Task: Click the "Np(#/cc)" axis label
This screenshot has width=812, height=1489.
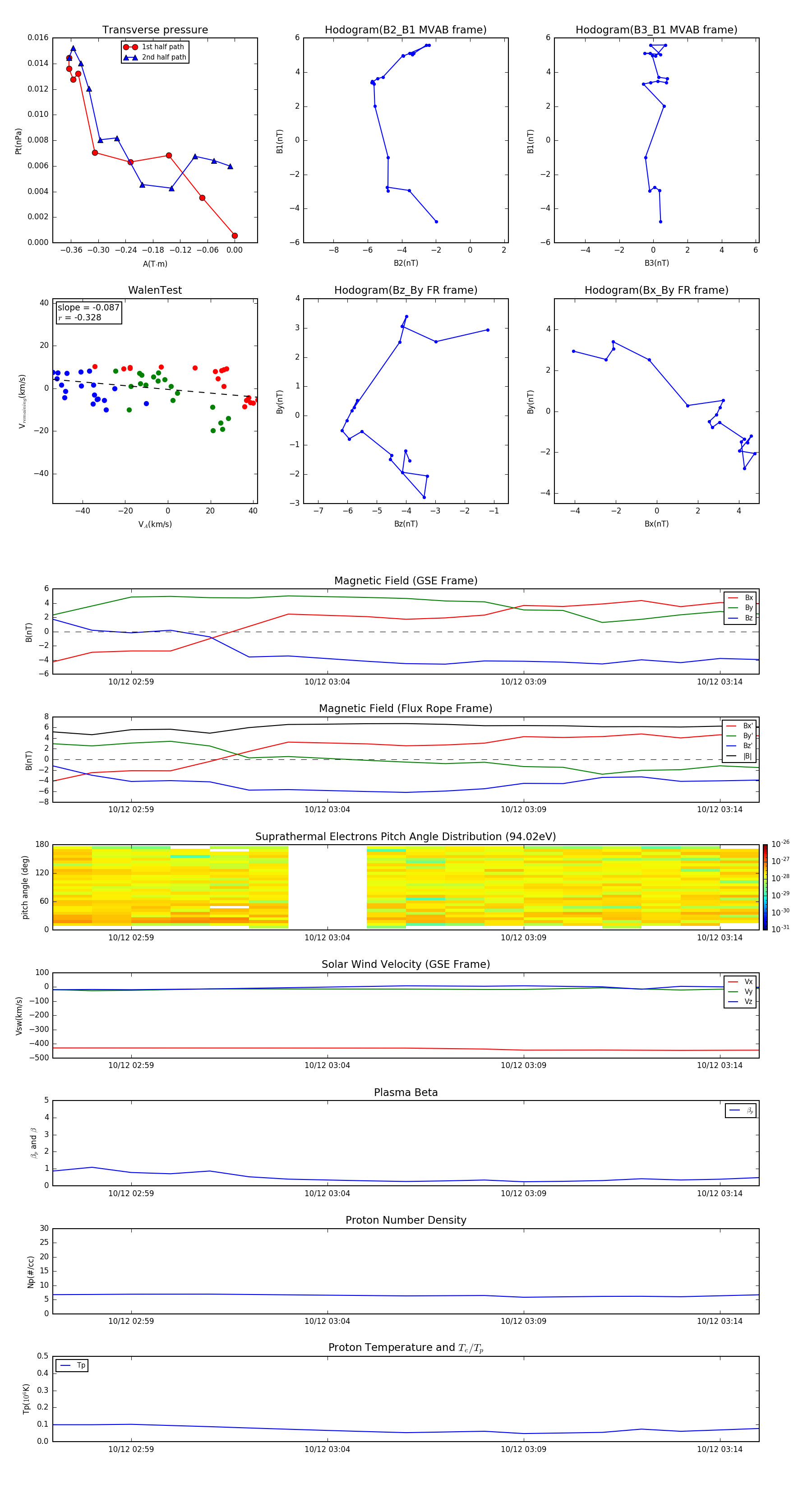Action: [x=31, y=1271]
